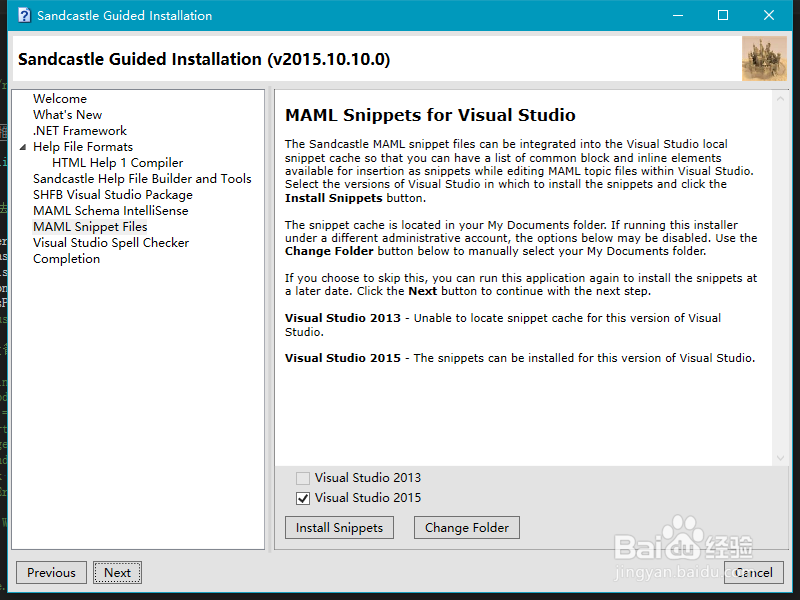The width and height of the screenshot is (800, 600).
Task: Select the Welcome page in the tree
Action: pos(60,98)
